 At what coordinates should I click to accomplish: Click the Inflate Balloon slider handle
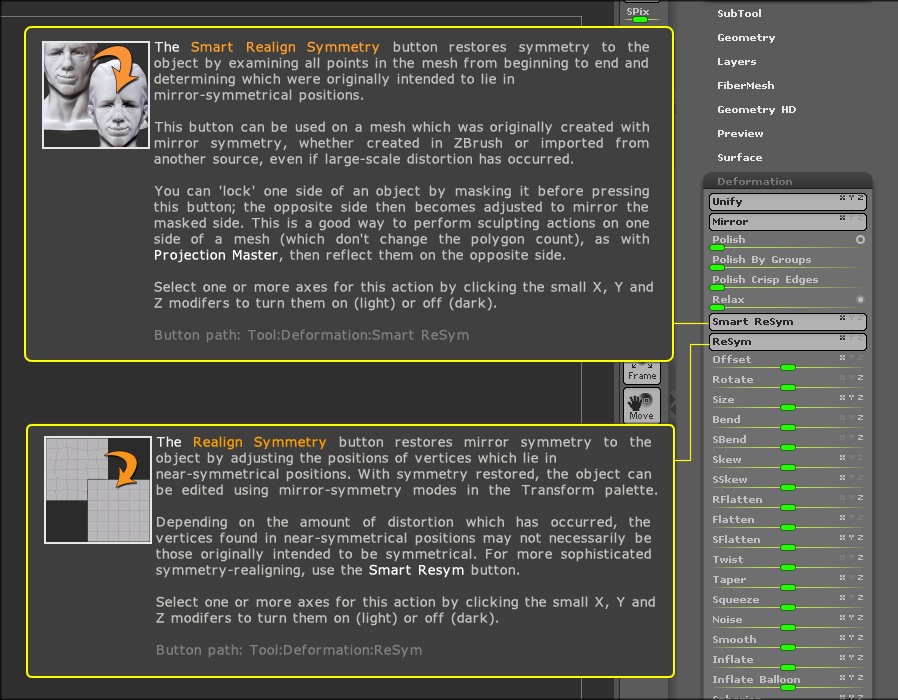pyautogui.click(x=788, y=687)
